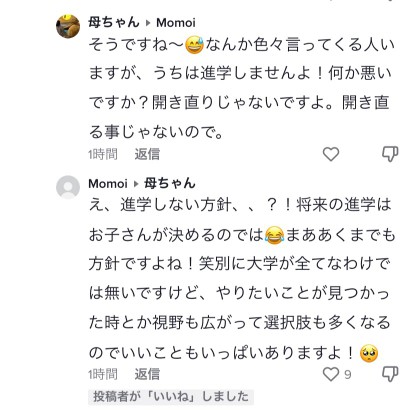Tap 返信 under 母ちゃん's comment
Image resolution: width=414 pixels, height=411 pixels.
click(147, 154)
